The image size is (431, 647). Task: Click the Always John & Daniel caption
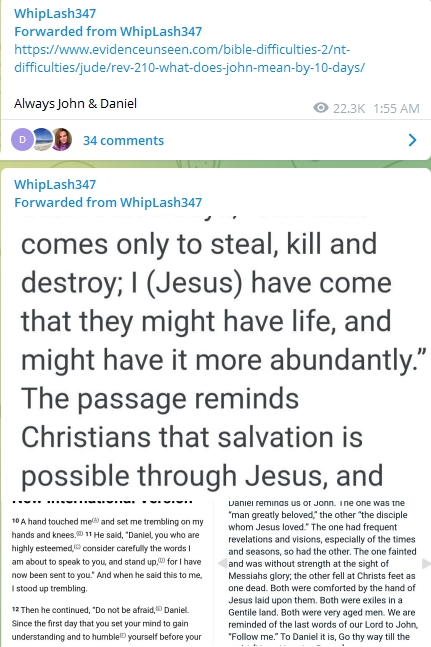click(x=75, y=103)
